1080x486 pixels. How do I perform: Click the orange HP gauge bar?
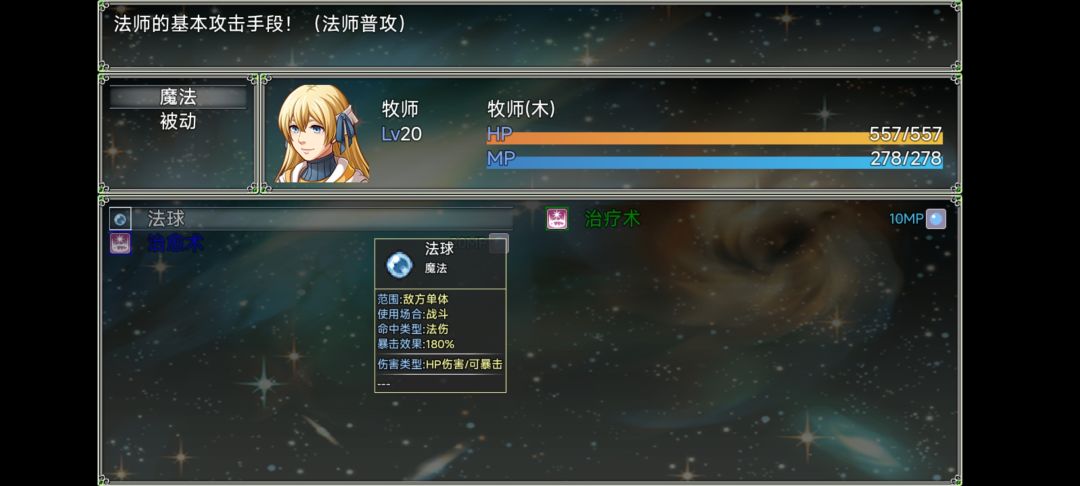tap(714, 138)
